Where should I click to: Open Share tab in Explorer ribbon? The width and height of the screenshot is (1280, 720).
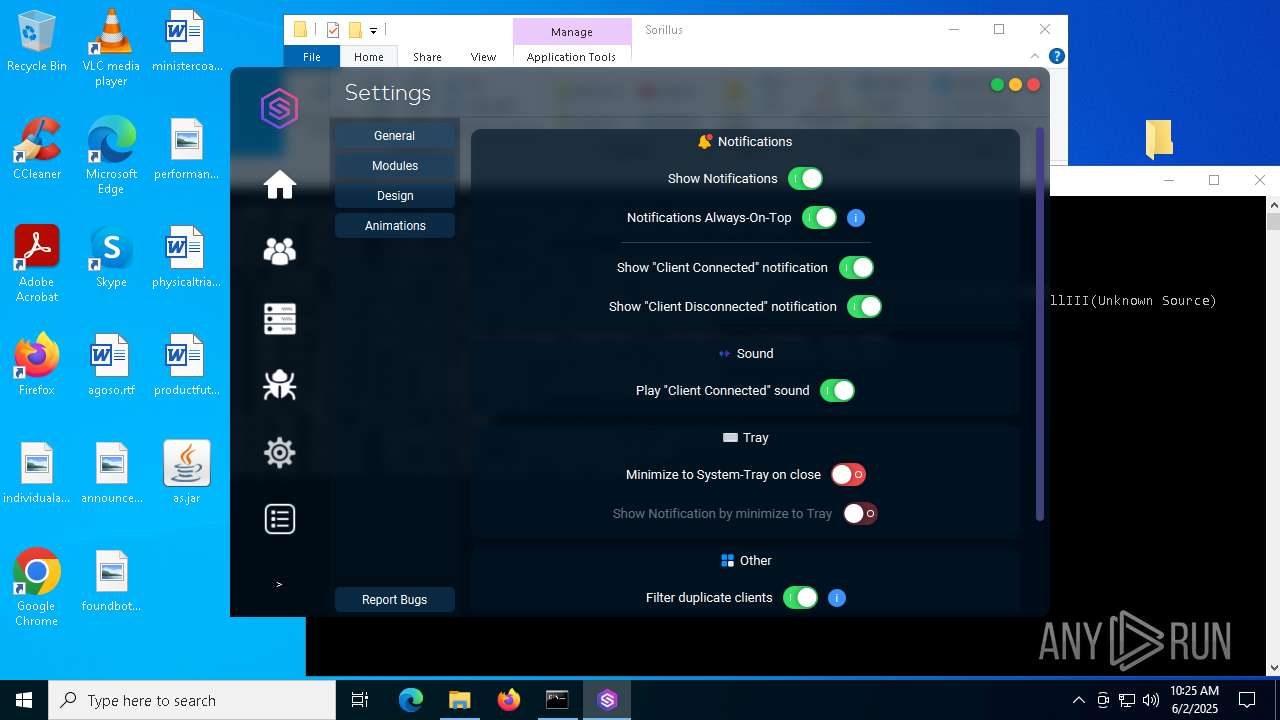(x=427, y=57)
